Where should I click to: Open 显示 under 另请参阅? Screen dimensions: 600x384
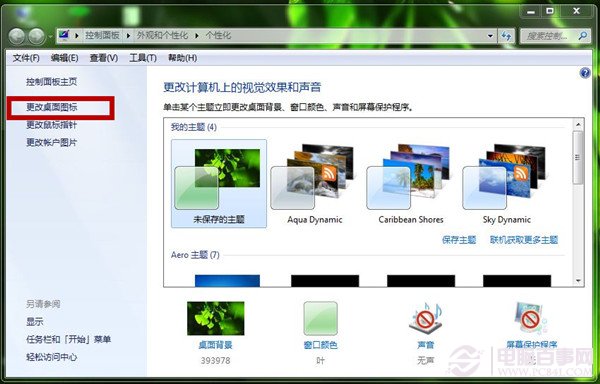point(35,322)
